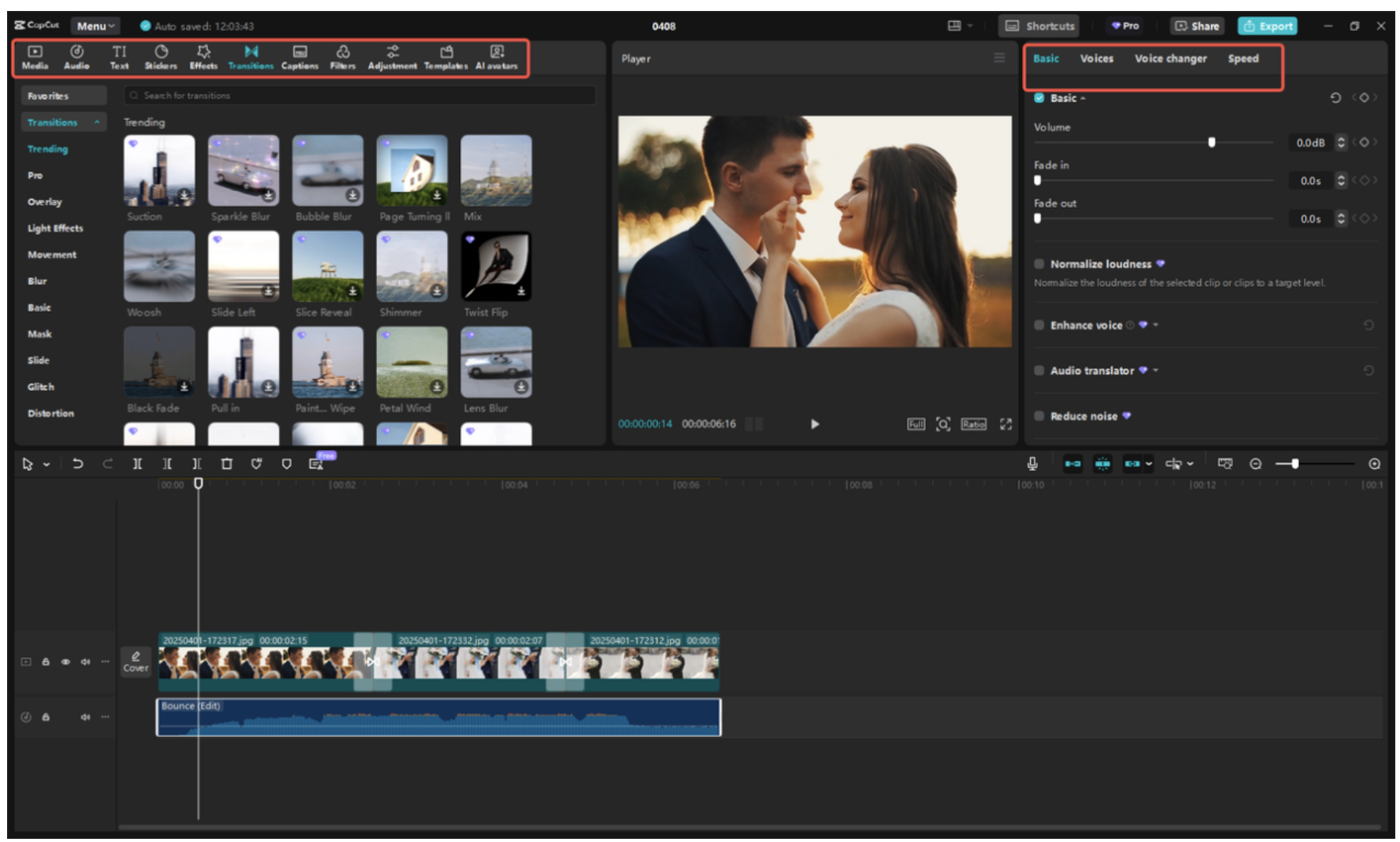Open the Effects panel icon
Viewport: 1400px width, 842px height.
pos(204,57)
